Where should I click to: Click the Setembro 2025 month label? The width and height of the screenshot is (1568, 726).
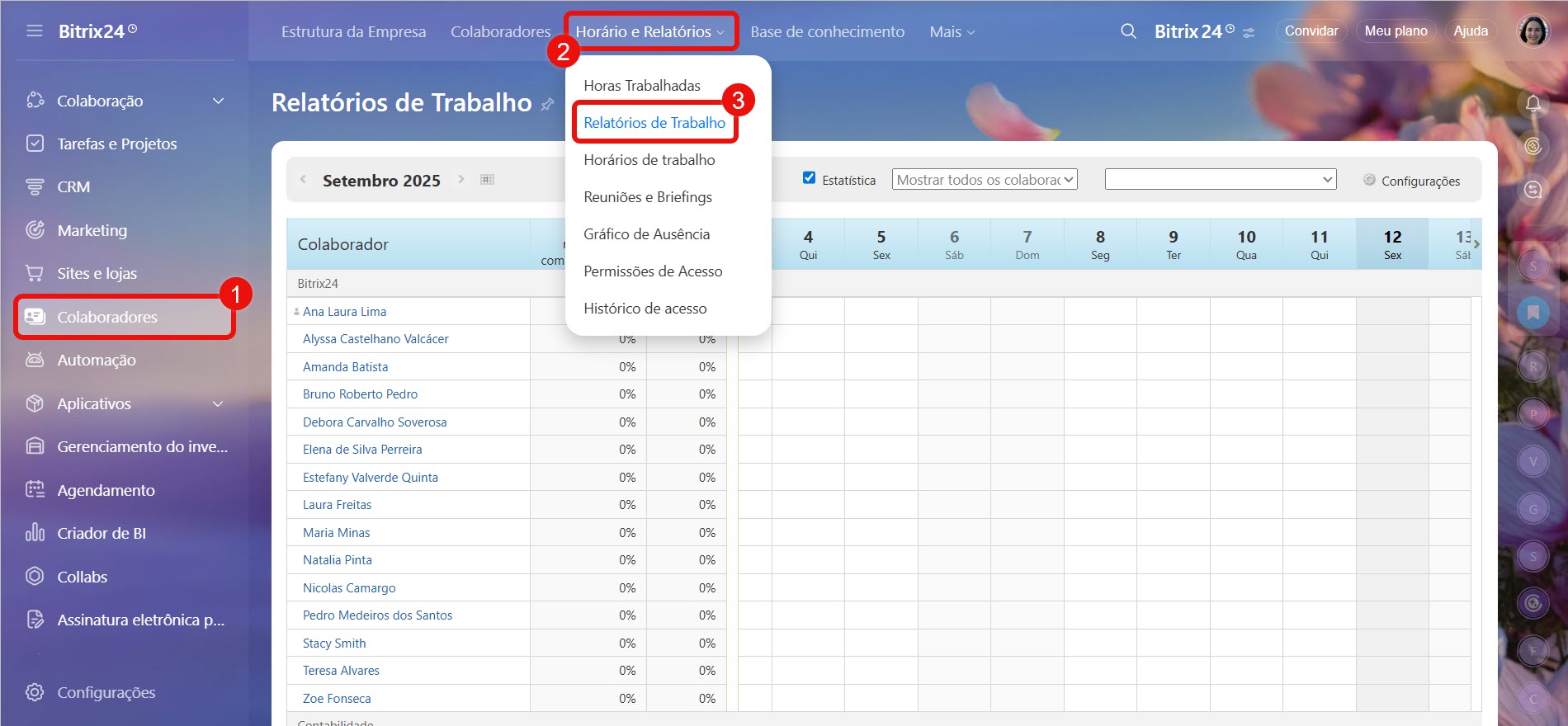point(381,181)
